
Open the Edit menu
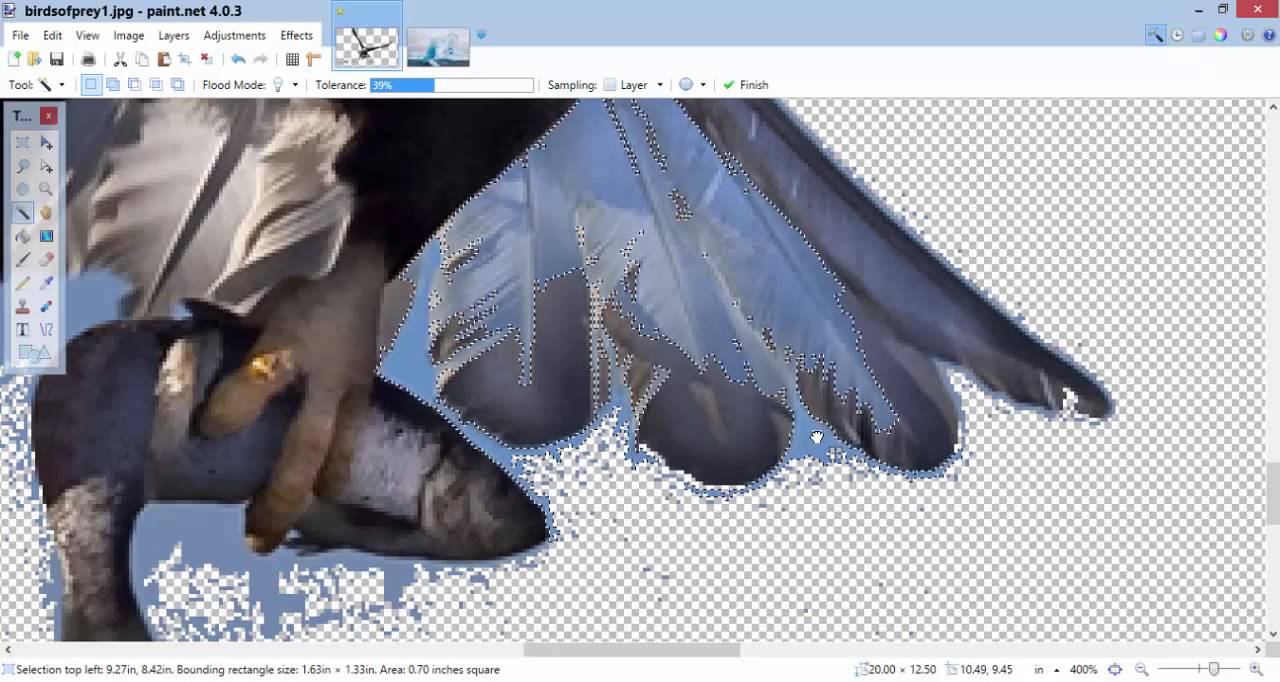[52, 35]
